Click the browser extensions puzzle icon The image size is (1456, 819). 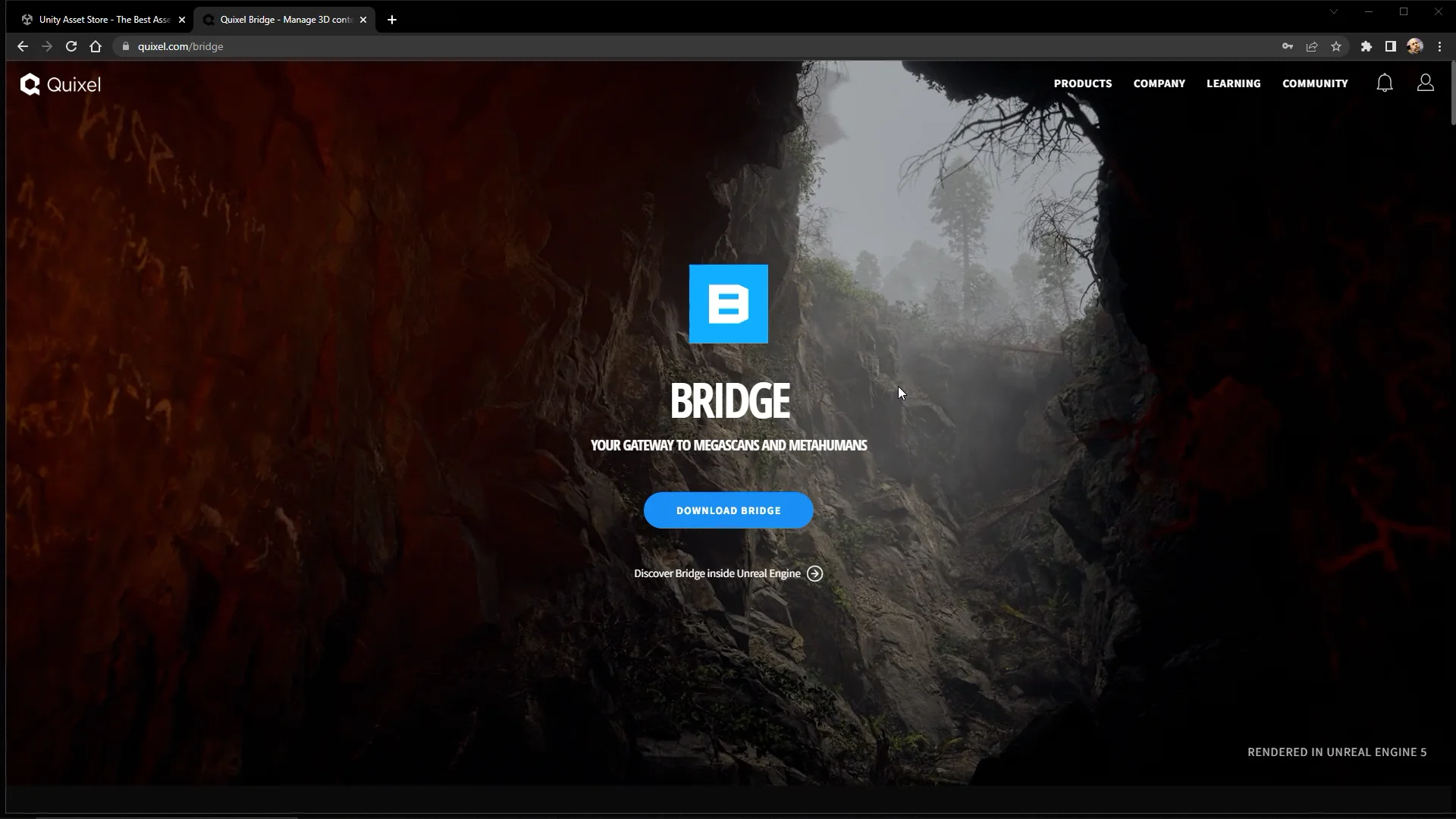(1366, 46)
